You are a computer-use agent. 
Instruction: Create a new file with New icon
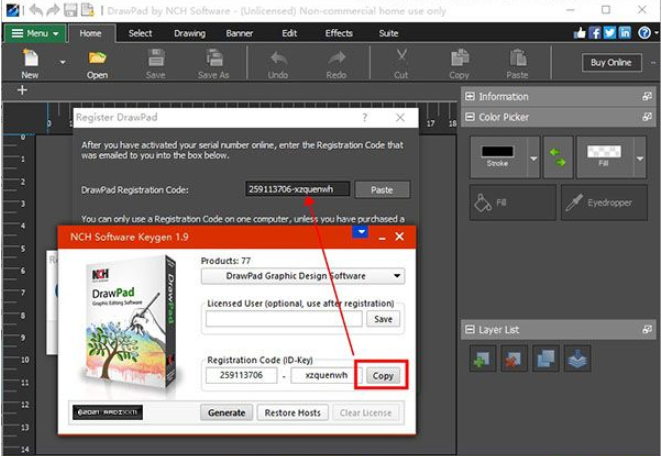click(30, 58)
